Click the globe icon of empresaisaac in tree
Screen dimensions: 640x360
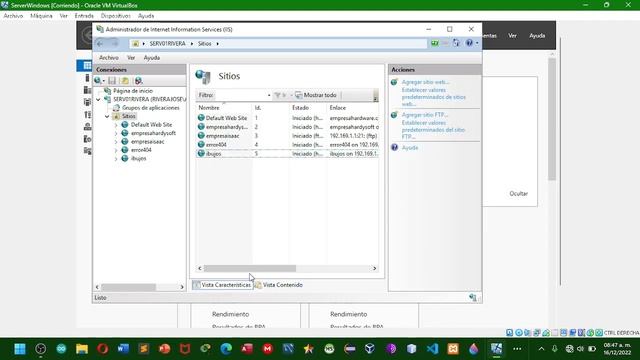point(125,141)
